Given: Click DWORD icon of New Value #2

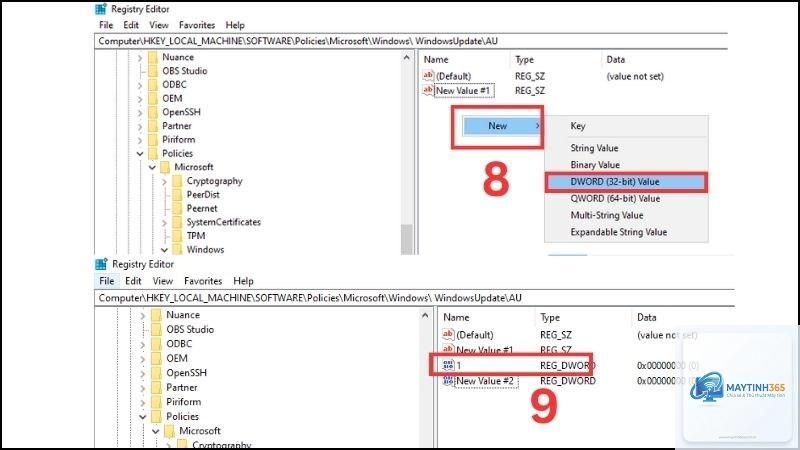Looking at the screenshot, I should pos(448,381).
